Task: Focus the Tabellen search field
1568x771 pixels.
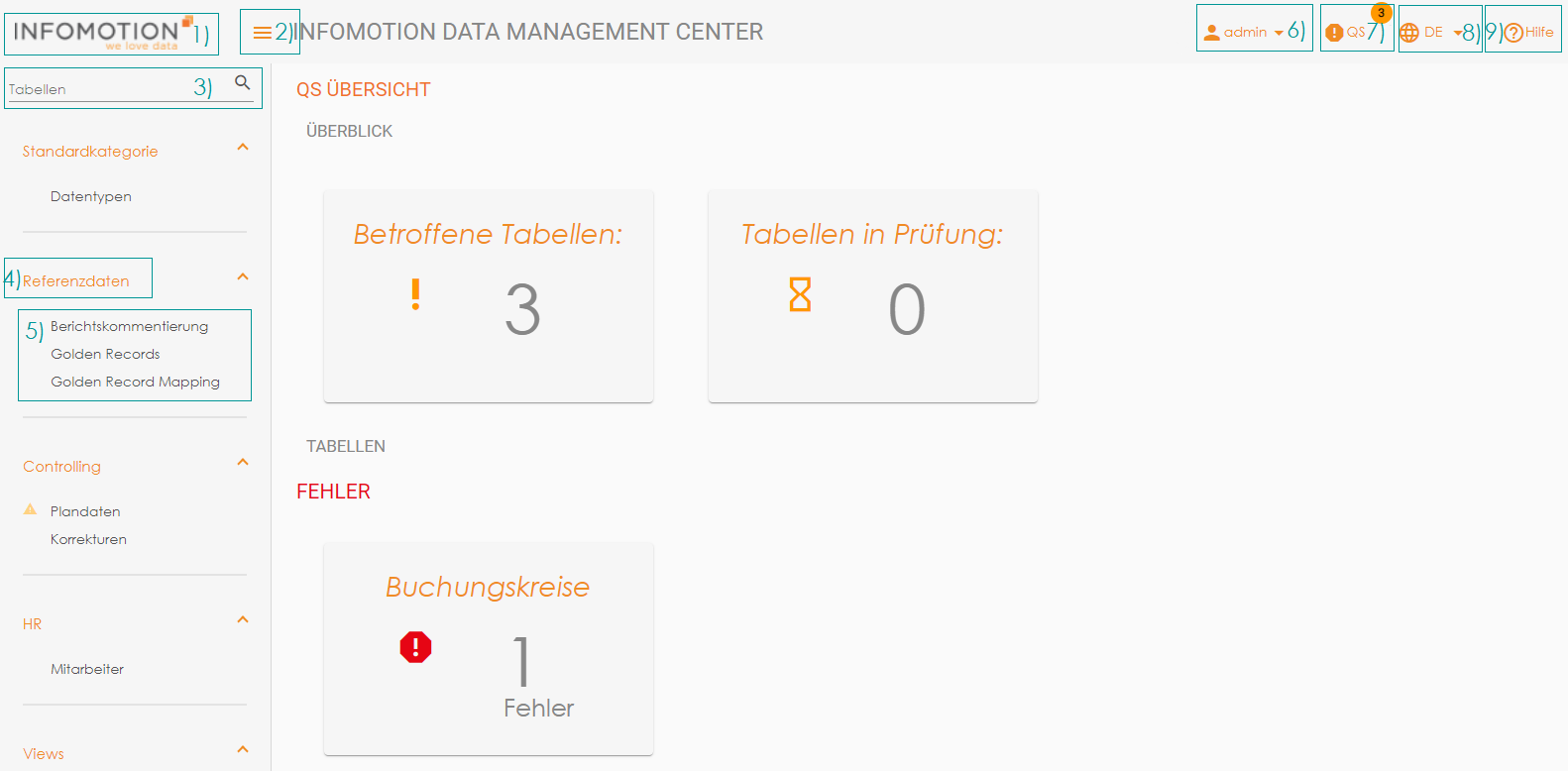Action: click(x=99, y=89)
